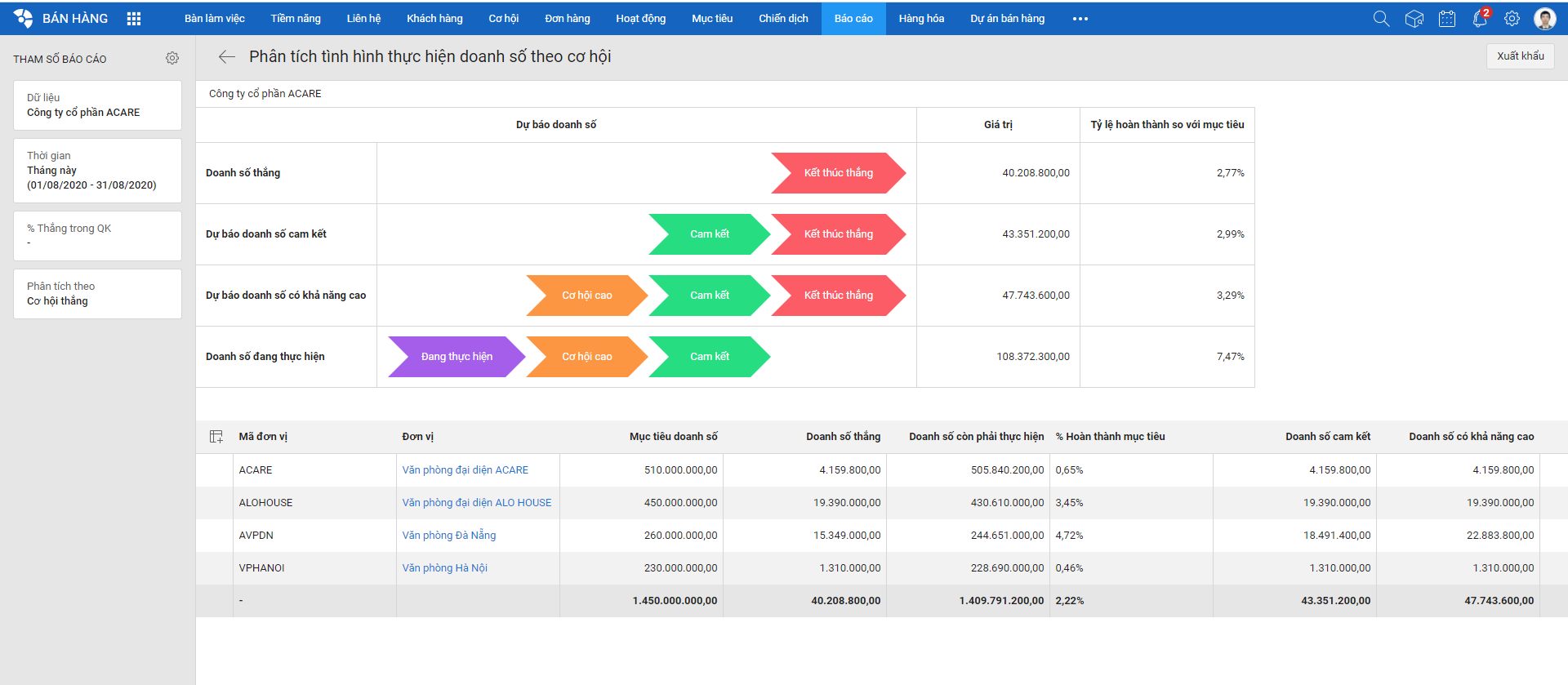This screenshot has height=685, width=1568.
Task: Open the 3D box icon in header
Action: coord(1414,19)
